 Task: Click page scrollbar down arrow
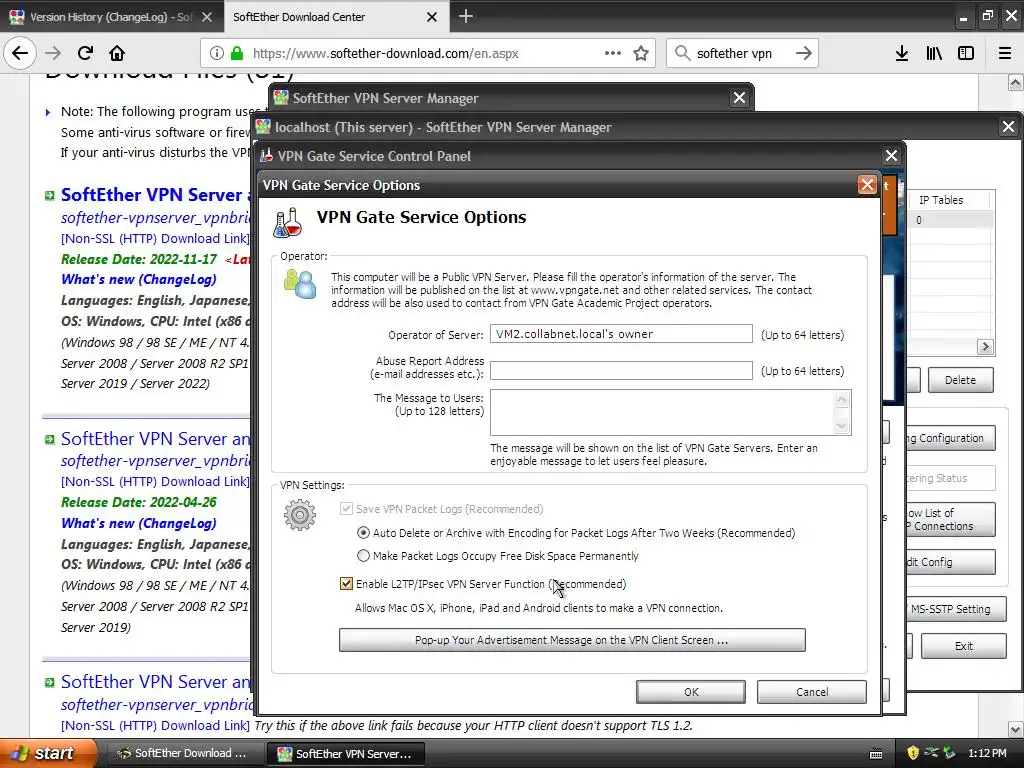pos(1015,729)
